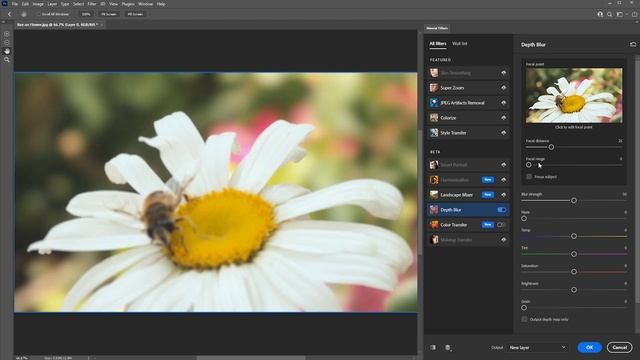Click the Saturation slider handle
640x360 pixels.
[574, 272]
